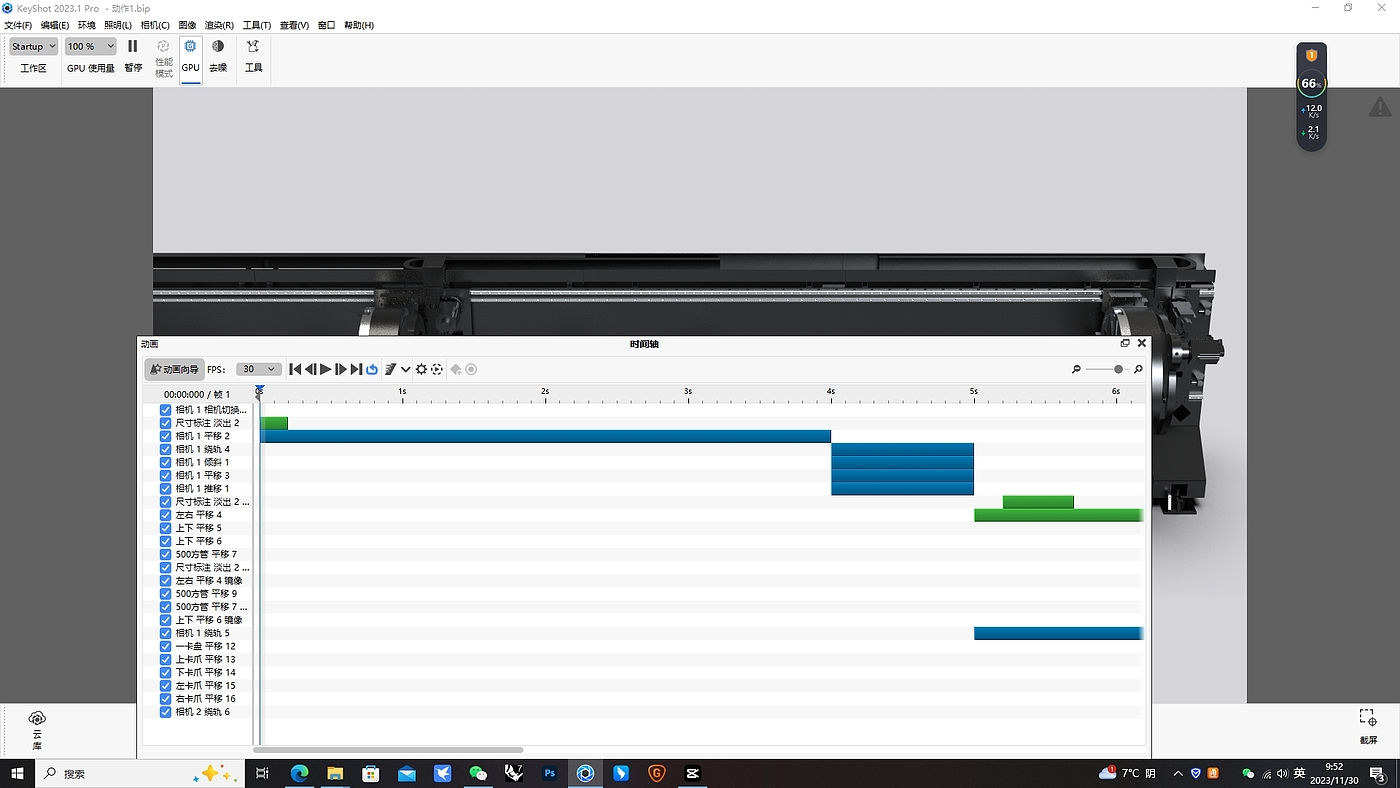Open the weather widget showing 7°C
The height and width of the screenshot is (788, 1400).
coord(1127,773)
